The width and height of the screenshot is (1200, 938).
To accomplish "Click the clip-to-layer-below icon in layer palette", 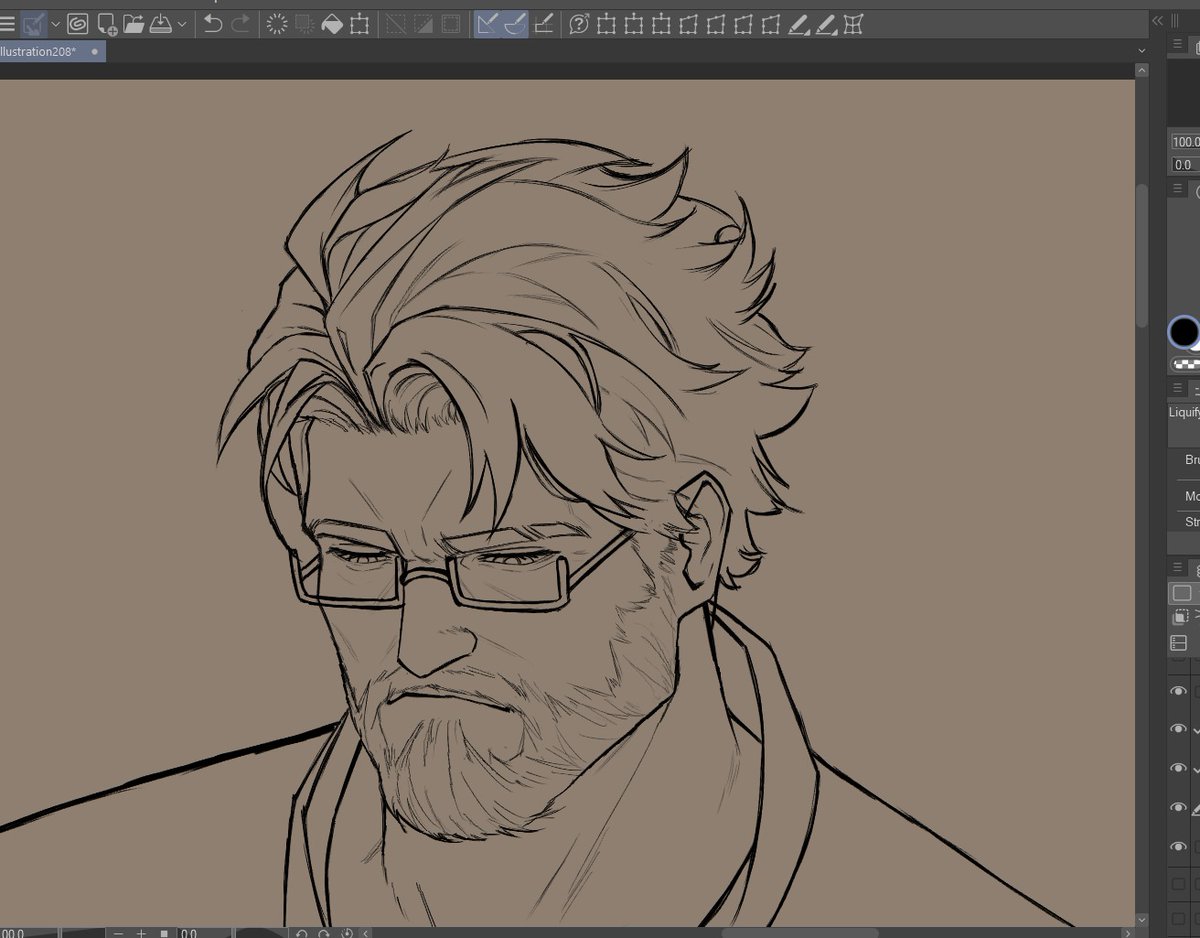I will click(x=1182, y=618).
